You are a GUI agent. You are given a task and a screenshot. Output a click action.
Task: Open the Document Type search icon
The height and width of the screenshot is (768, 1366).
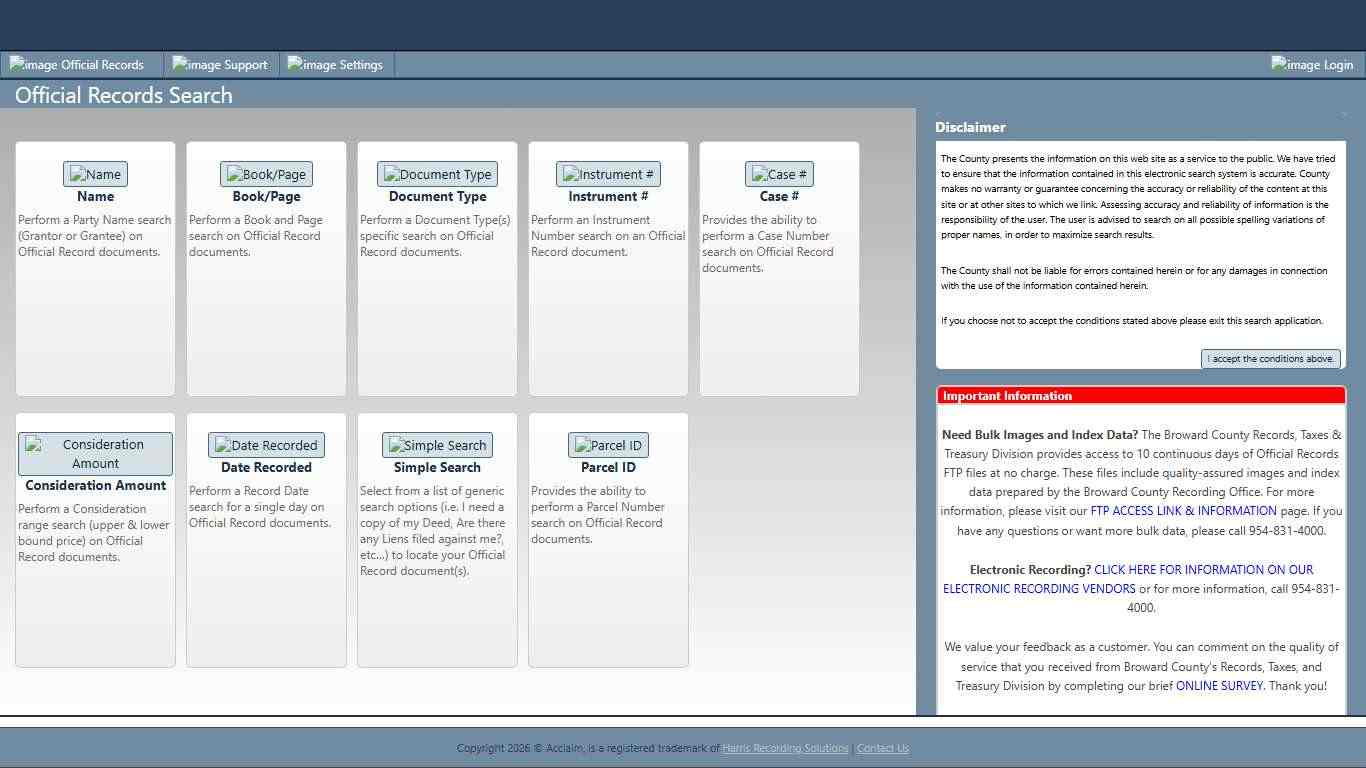point(437,174)
